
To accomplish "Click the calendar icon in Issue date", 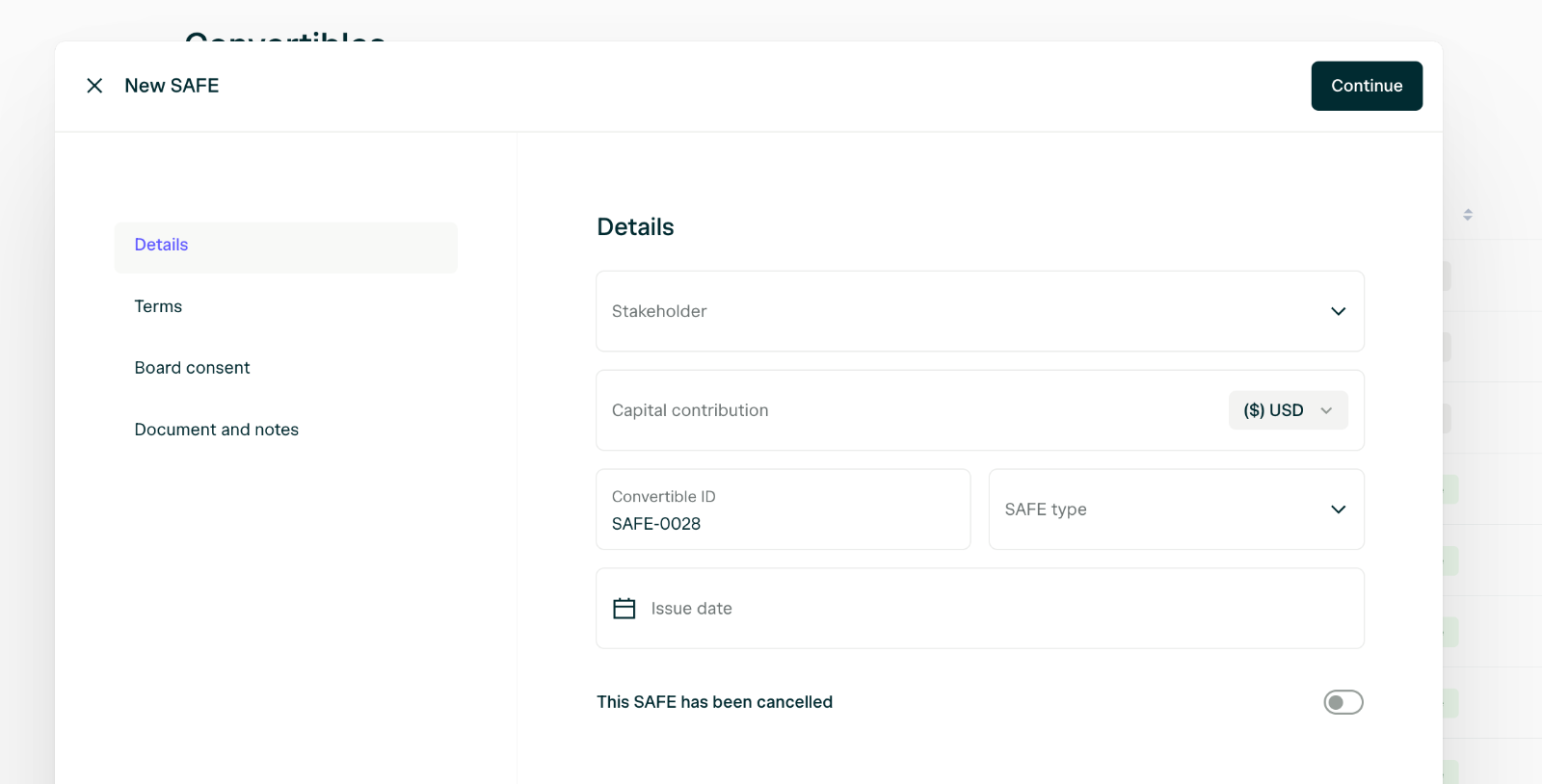I will pyautogui.click(x=625, y=609).
